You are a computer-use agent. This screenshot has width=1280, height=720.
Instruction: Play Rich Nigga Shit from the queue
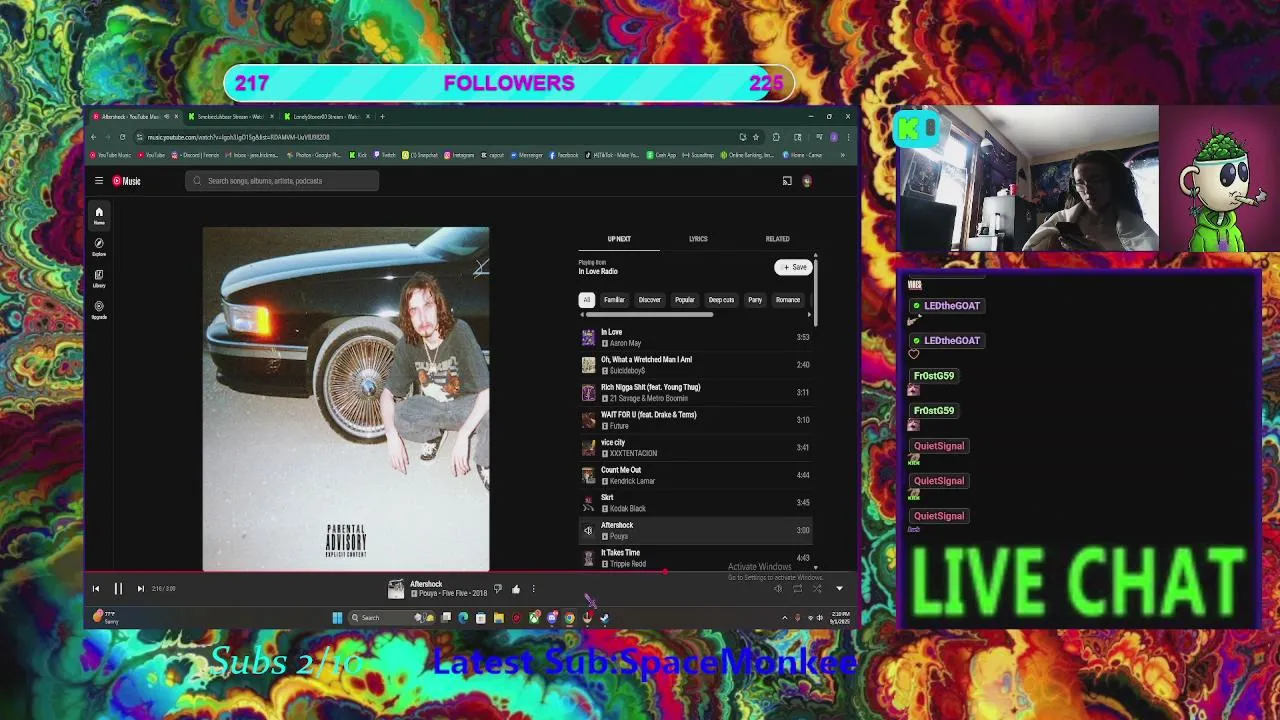coord(697,393)
